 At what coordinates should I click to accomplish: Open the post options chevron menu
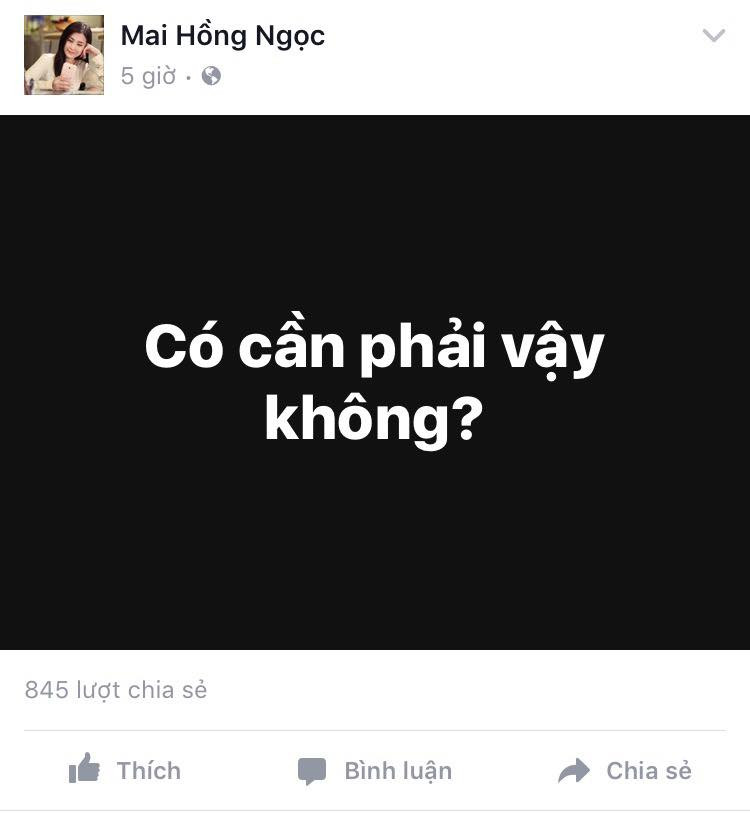click(714, 35)
